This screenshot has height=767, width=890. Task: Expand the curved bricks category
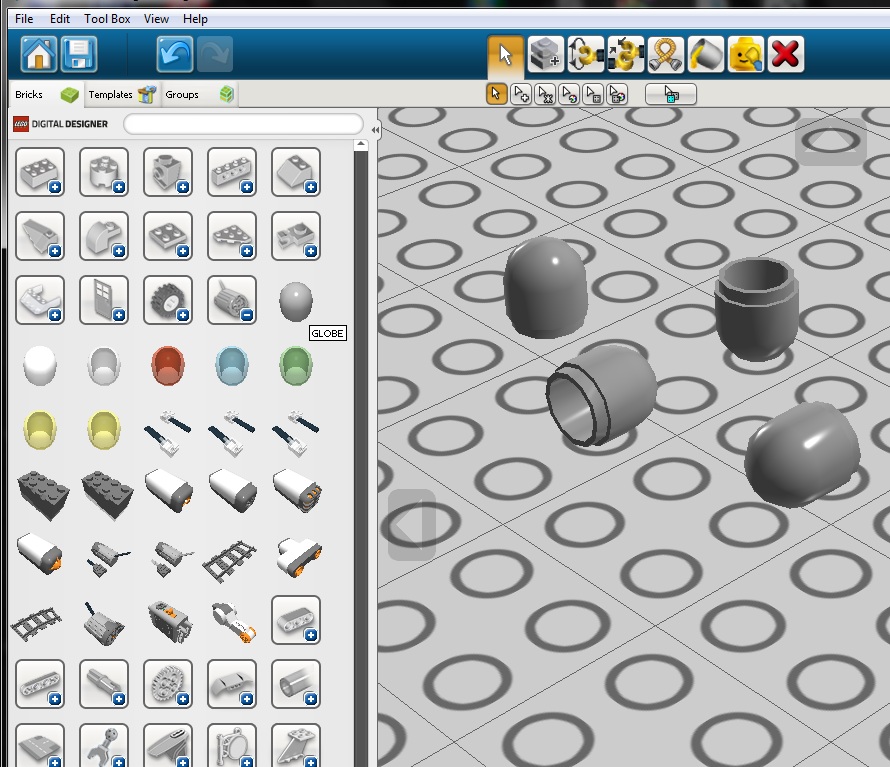[104, 236]
